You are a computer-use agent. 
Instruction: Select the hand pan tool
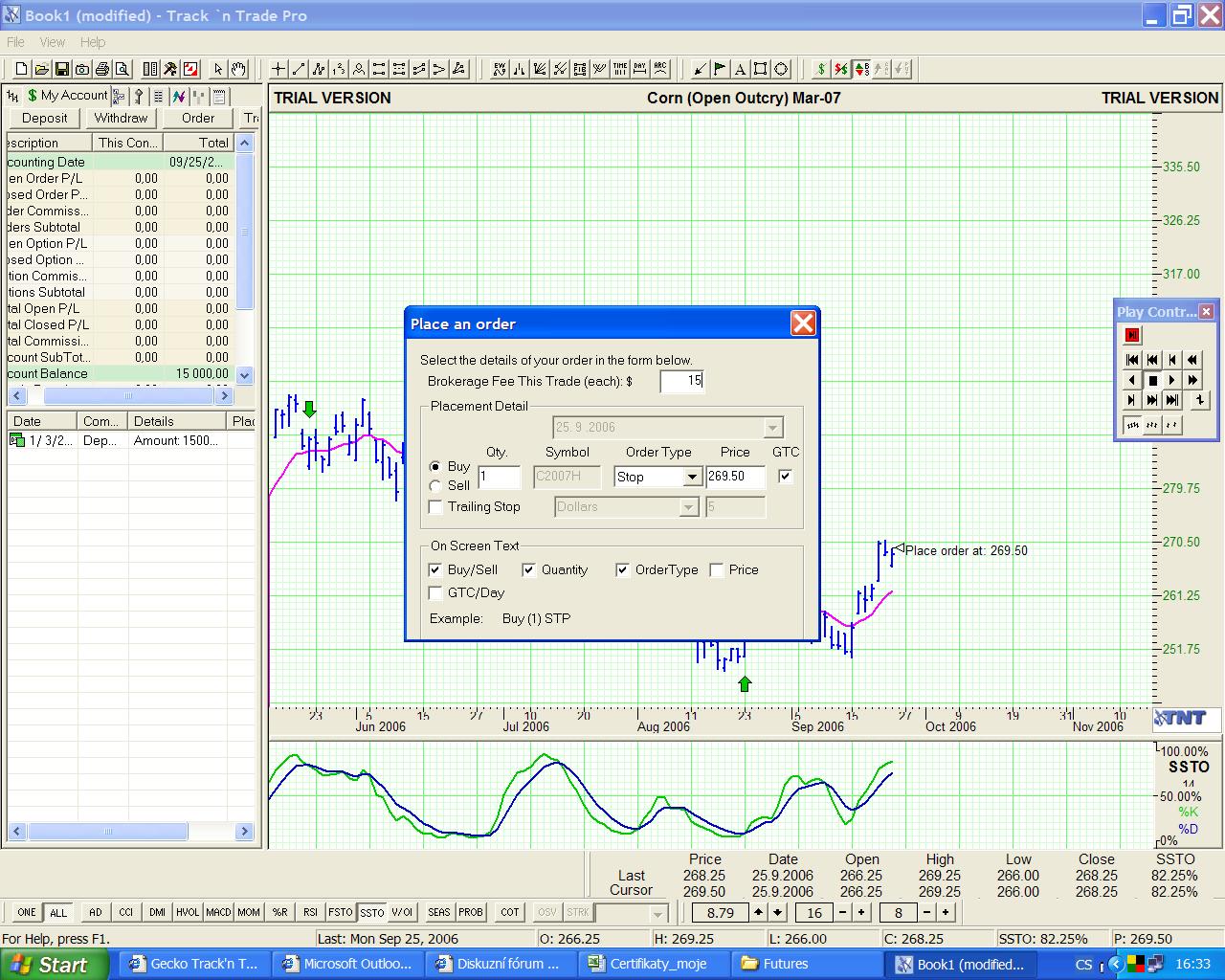(238, 69)
